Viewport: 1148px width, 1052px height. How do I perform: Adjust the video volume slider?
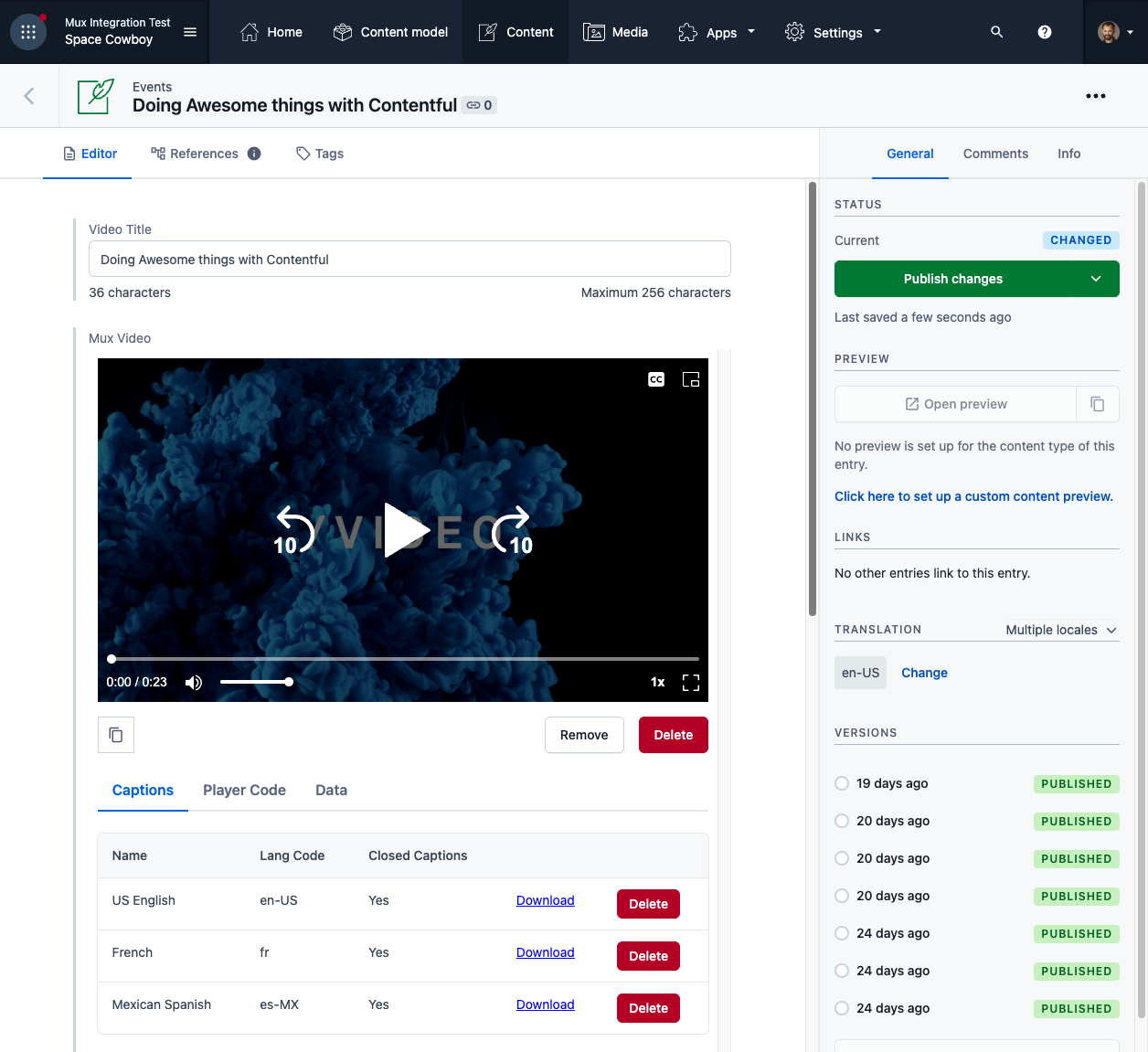tap(255, 683)
